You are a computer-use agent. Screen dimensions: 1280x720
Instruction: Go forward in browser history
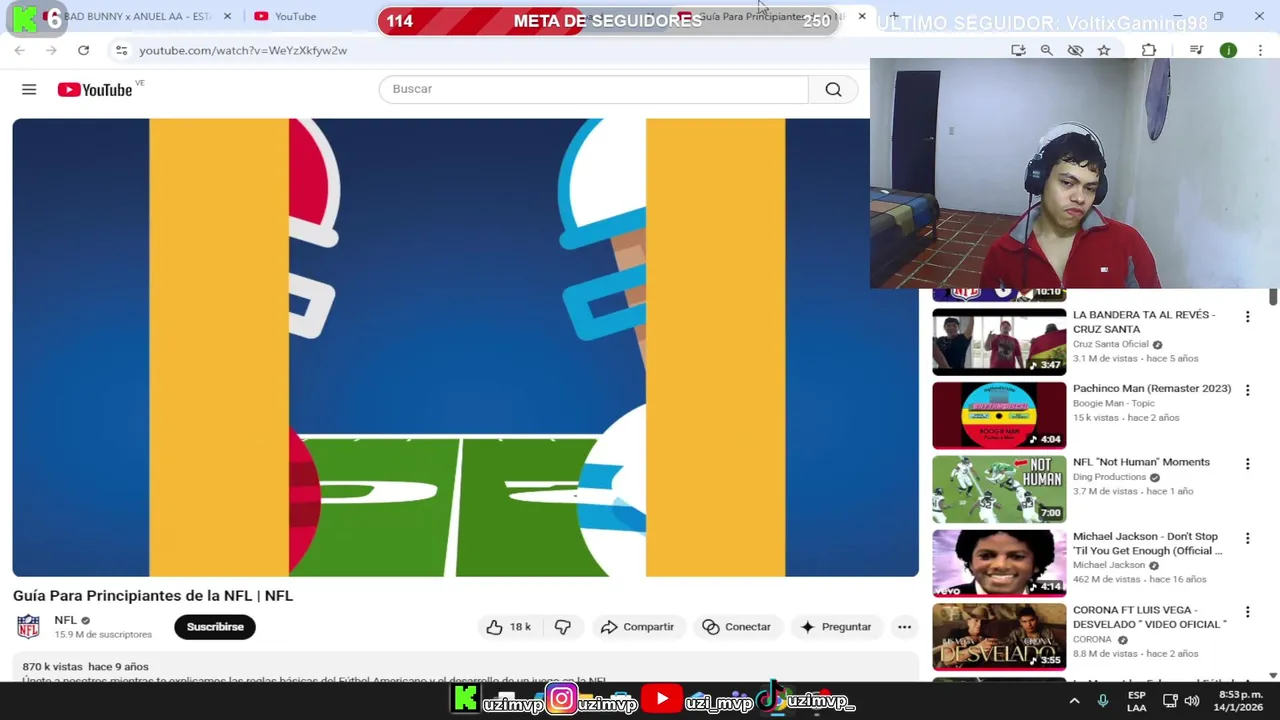[x=52, y=50]
